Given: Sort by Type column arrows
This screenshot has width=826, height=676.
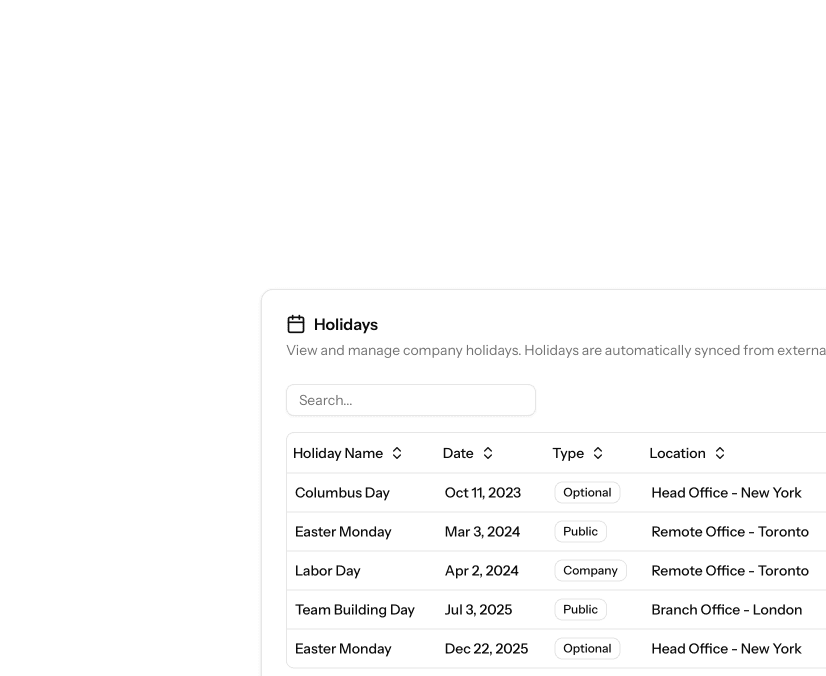Looking at the screenshot, I should pyautogui.click(x=598, y=453).
